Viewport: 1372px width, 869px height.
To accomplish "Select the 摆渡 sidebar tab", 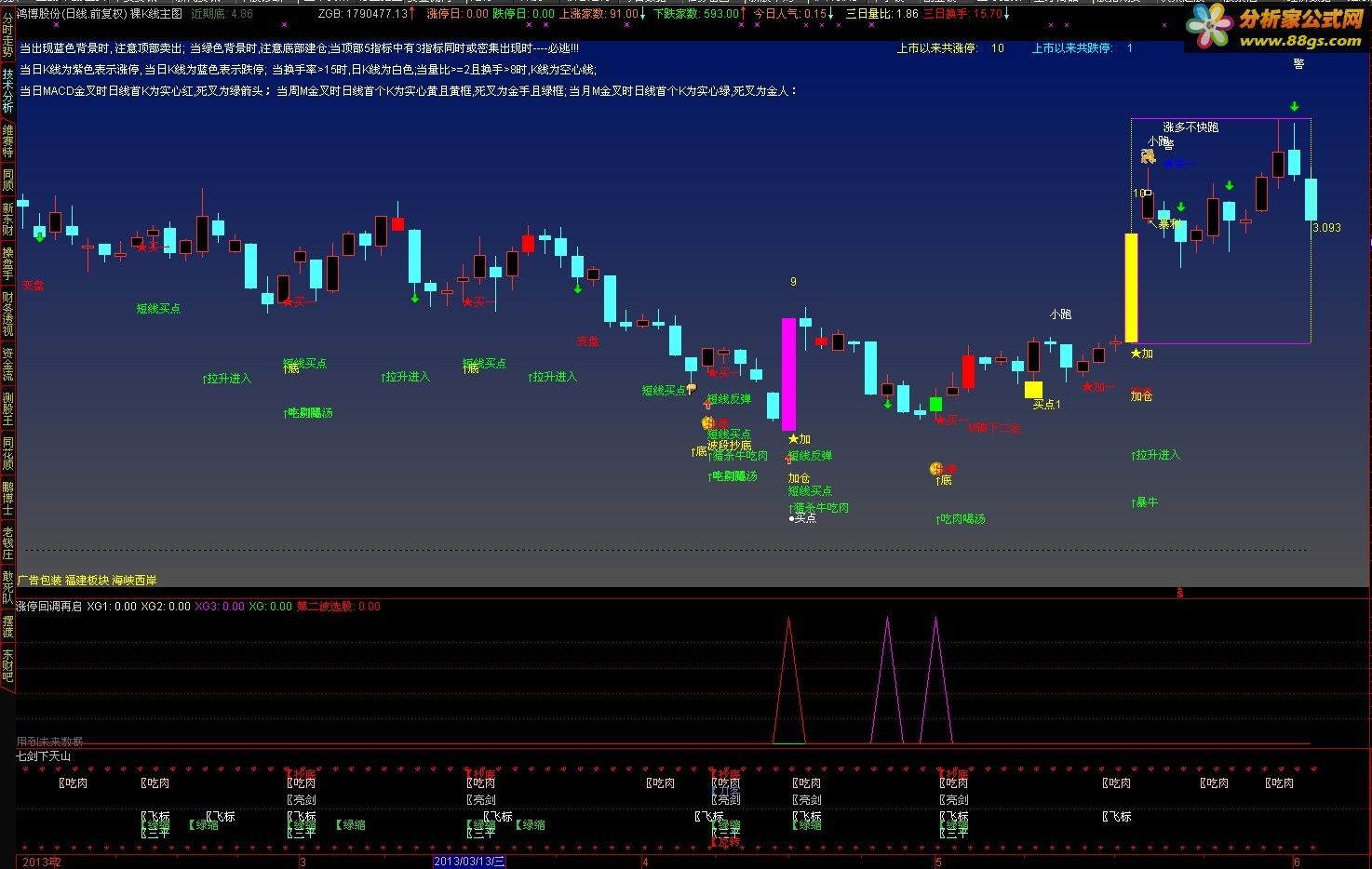I will (7, 626).
